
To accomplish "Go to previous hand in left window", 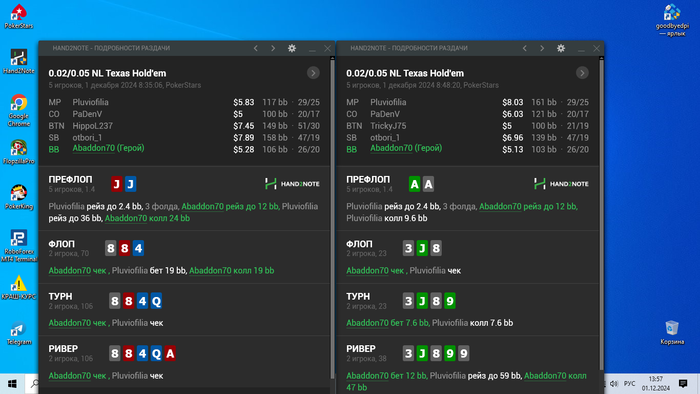I will 256,48.
